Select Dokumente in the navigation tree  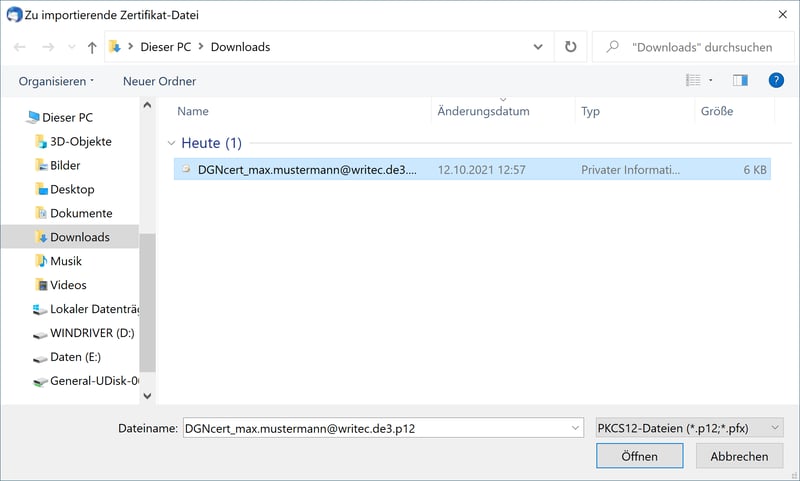coord(80,213)
